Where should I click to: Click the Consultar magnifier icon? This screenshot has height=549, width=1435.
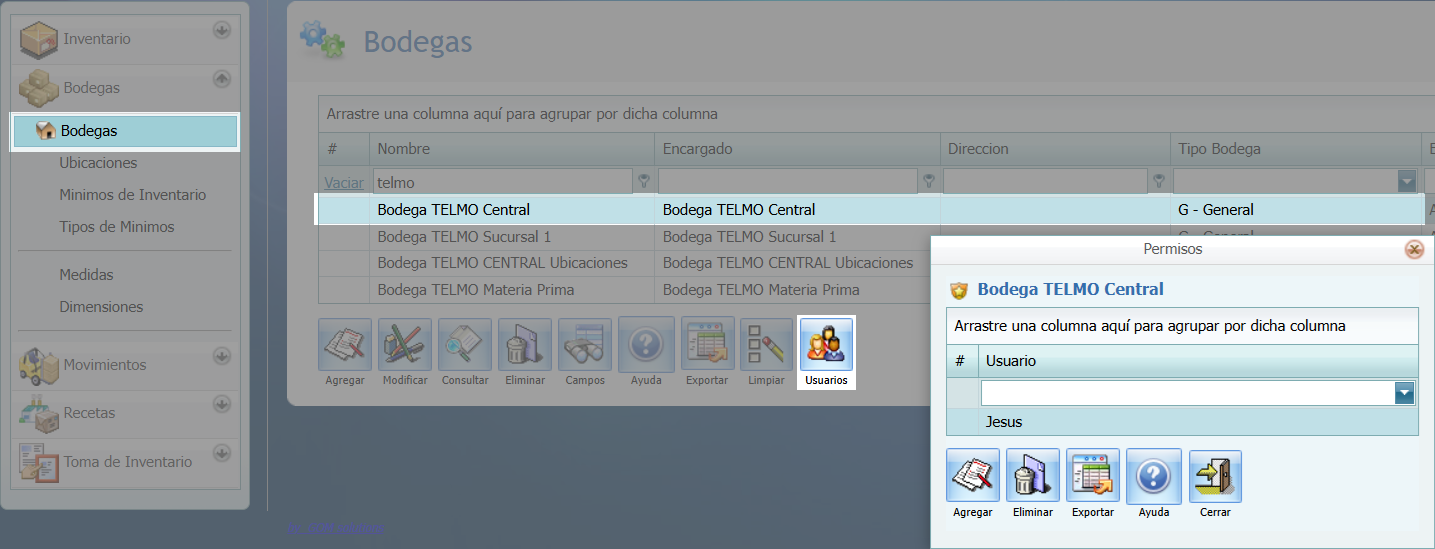coord(465,345)
